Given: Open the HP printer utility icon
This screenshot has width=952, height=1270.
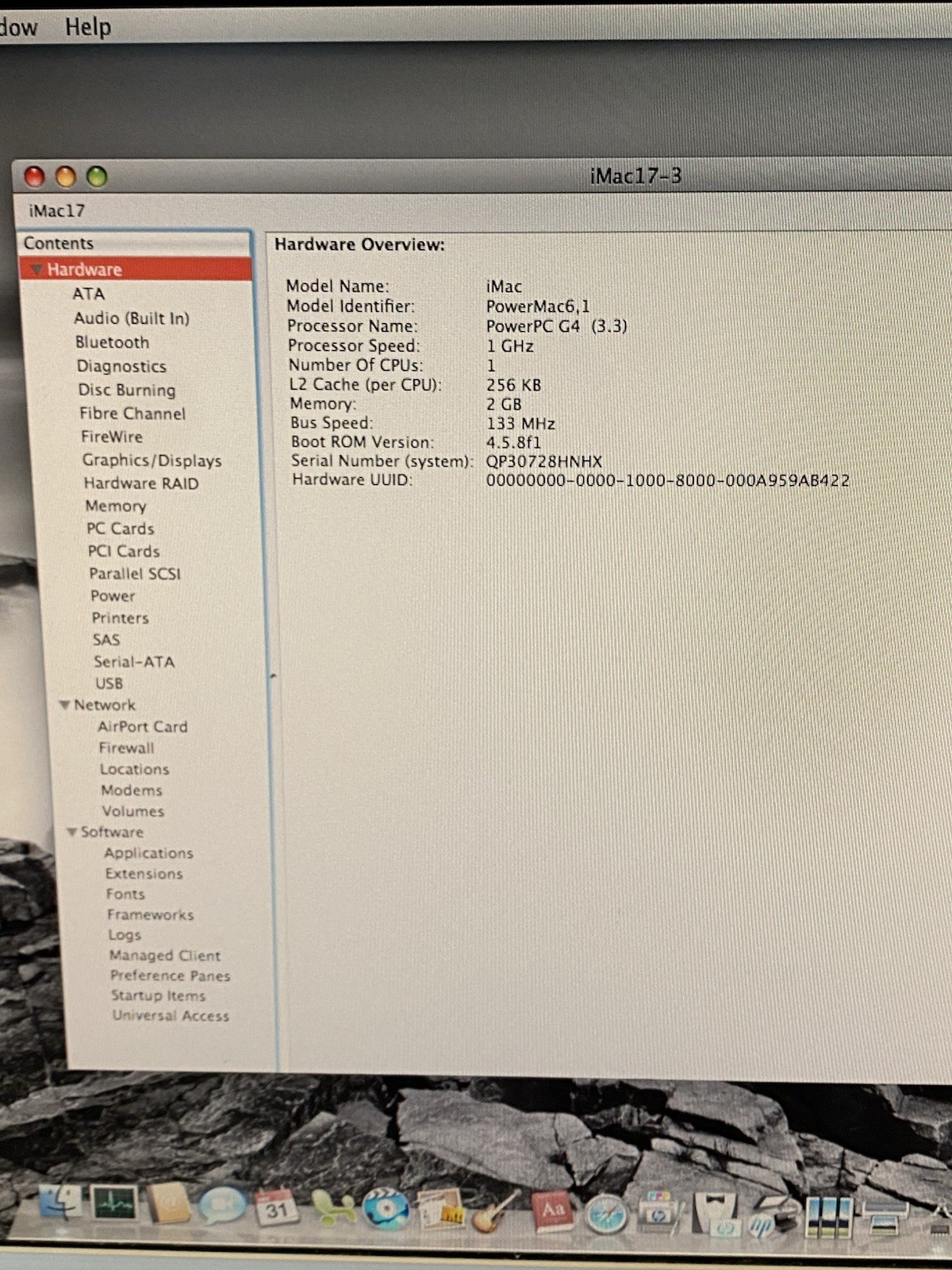Looking at the screenshot, I should pyautogui.click(x=660, y=1211).
